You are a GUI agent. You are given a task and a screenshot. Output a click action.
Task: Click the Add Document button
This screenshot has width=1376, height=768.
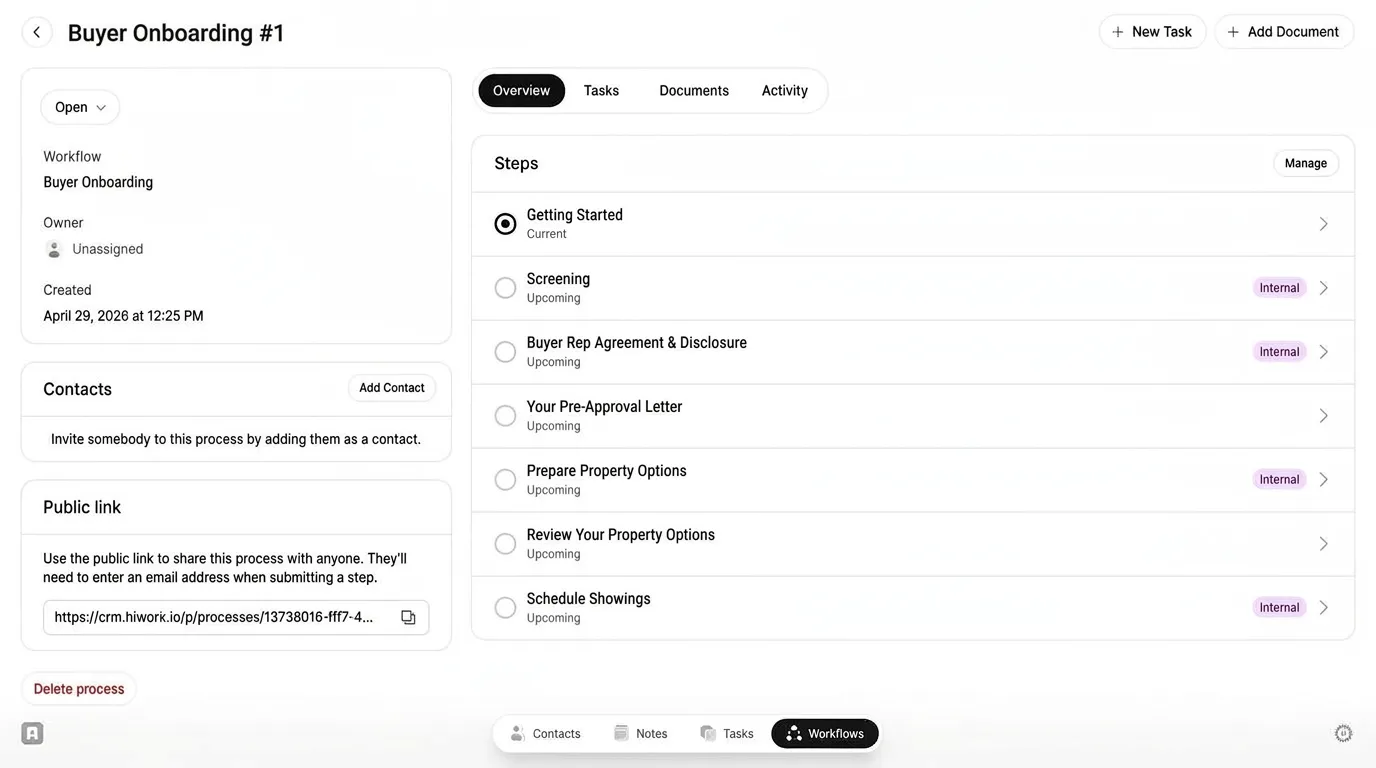tap(1284, 32)
